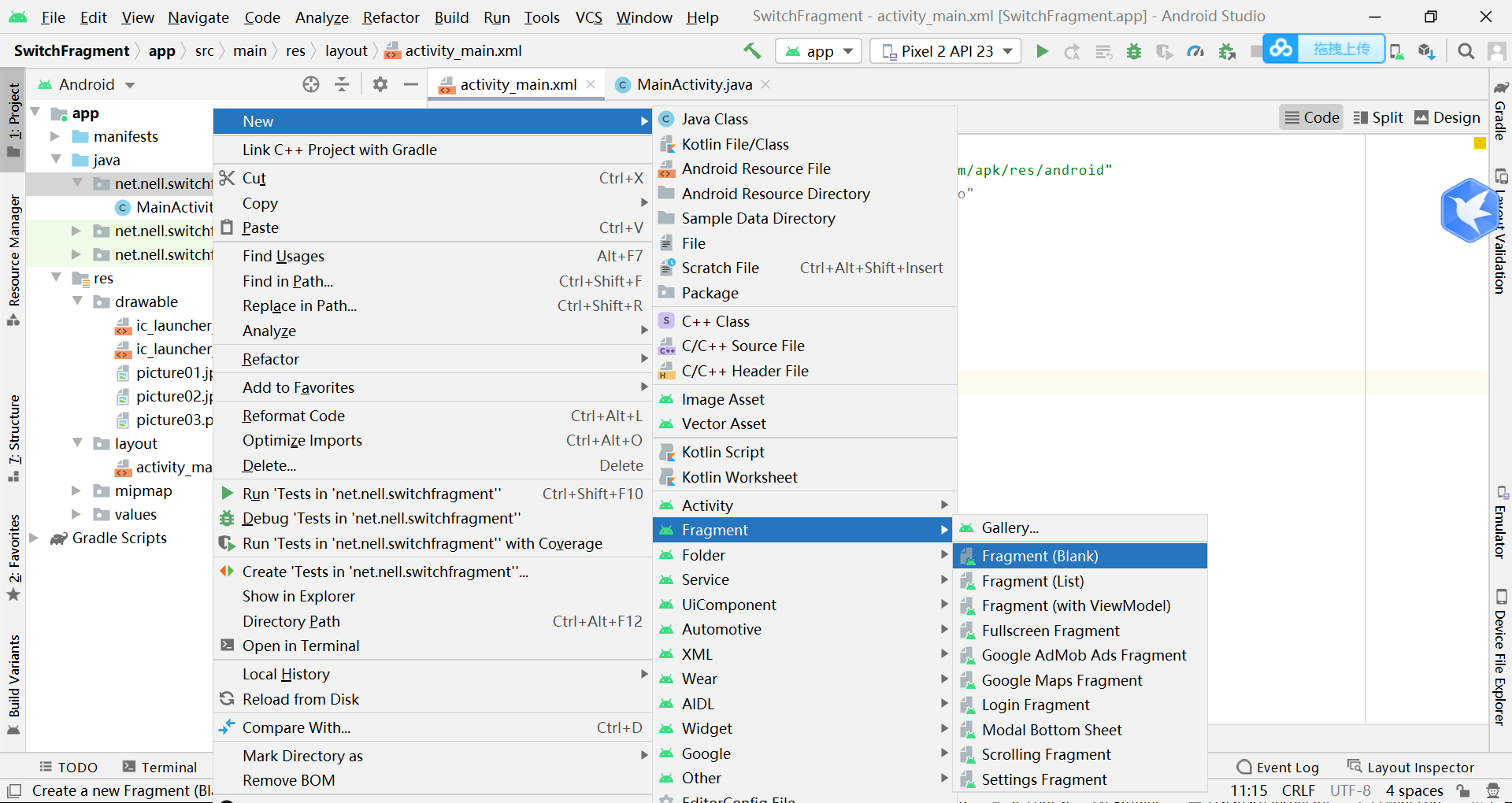
Task: Select Java Class in New menu
Action: (x=804, y=119)
